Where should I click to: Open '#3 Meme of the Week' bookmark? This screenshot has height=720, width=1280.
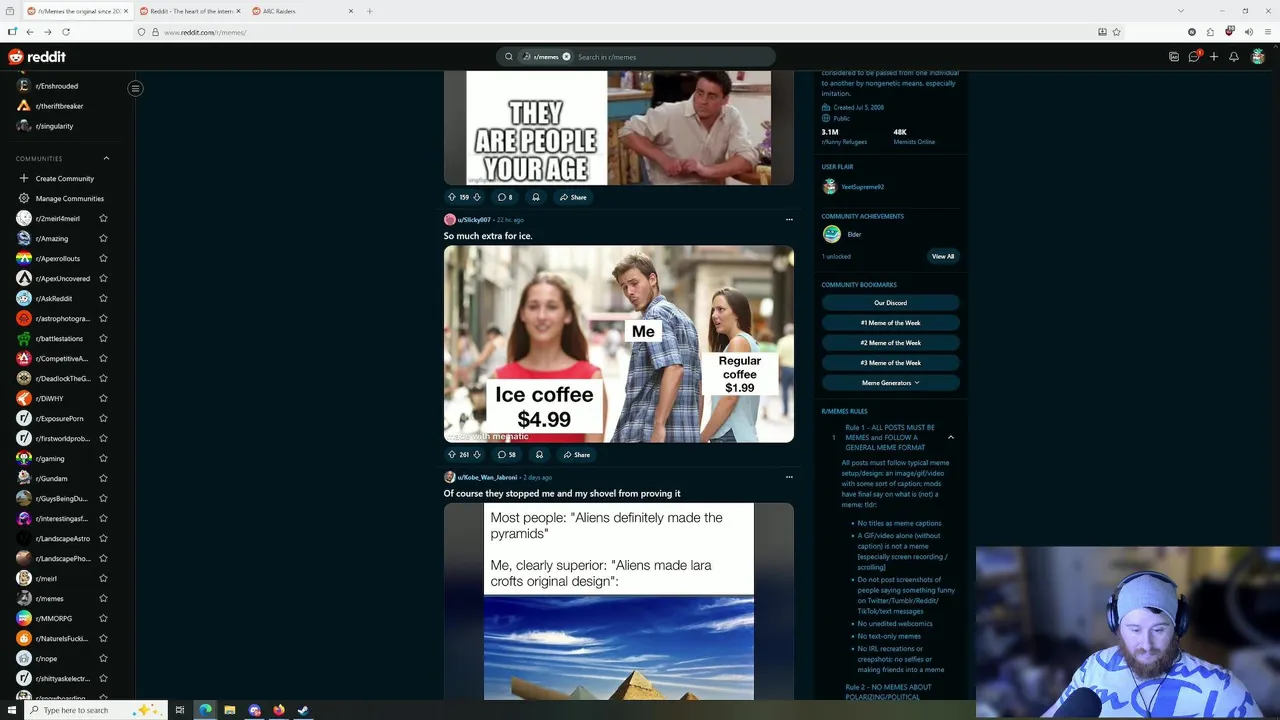point(890,363)
